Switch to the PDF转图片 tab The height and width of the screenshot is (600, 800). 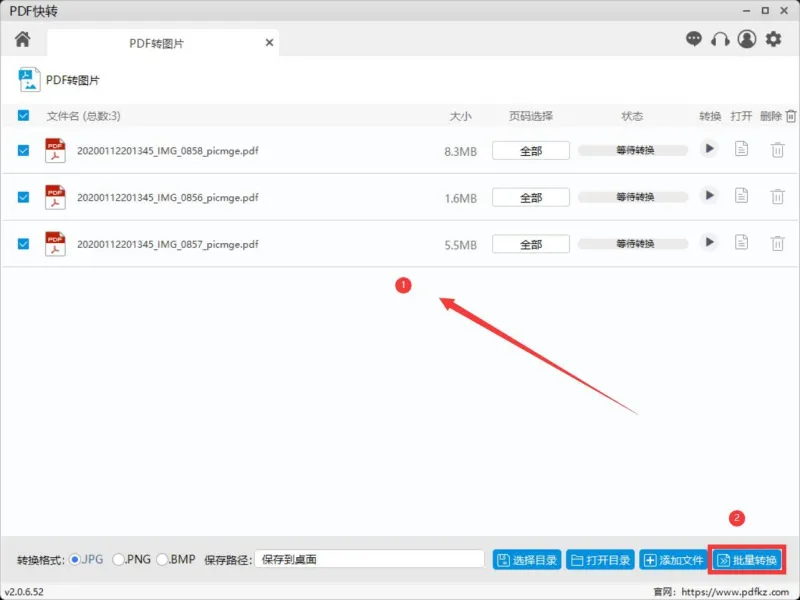[x=162, y=43]
